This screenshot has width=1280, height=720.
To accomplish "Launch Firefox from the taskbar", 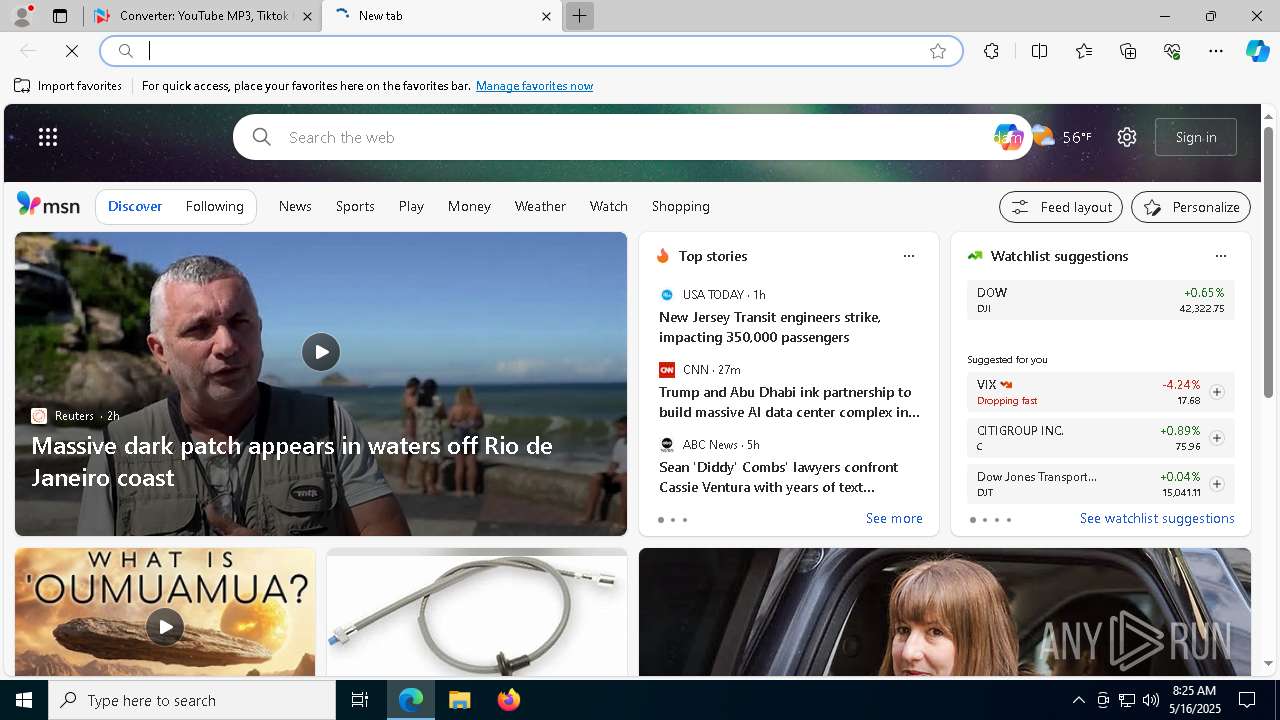I will pos(509,700).
